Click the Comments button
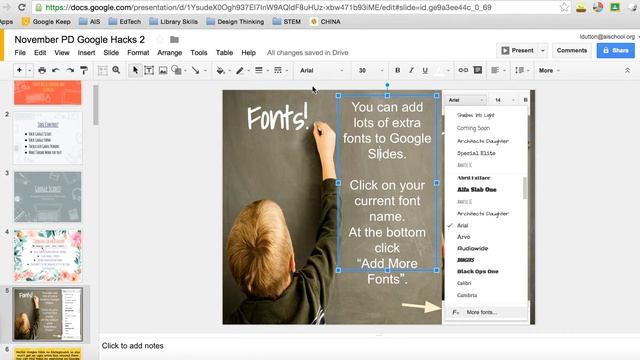The width and height of the screenshot is (640, 360). pyautogui.click(x=572, y=50)
